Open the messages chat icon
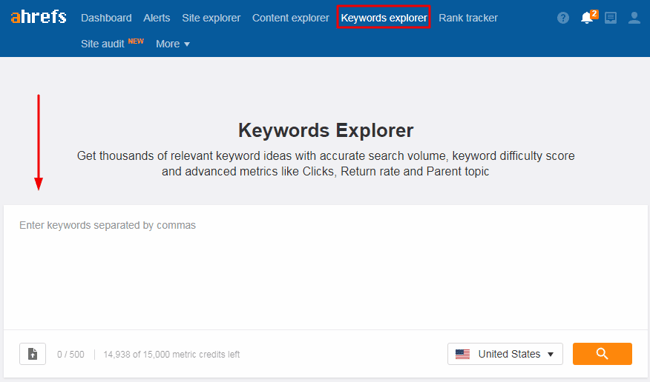 click(x=611, y=18)
